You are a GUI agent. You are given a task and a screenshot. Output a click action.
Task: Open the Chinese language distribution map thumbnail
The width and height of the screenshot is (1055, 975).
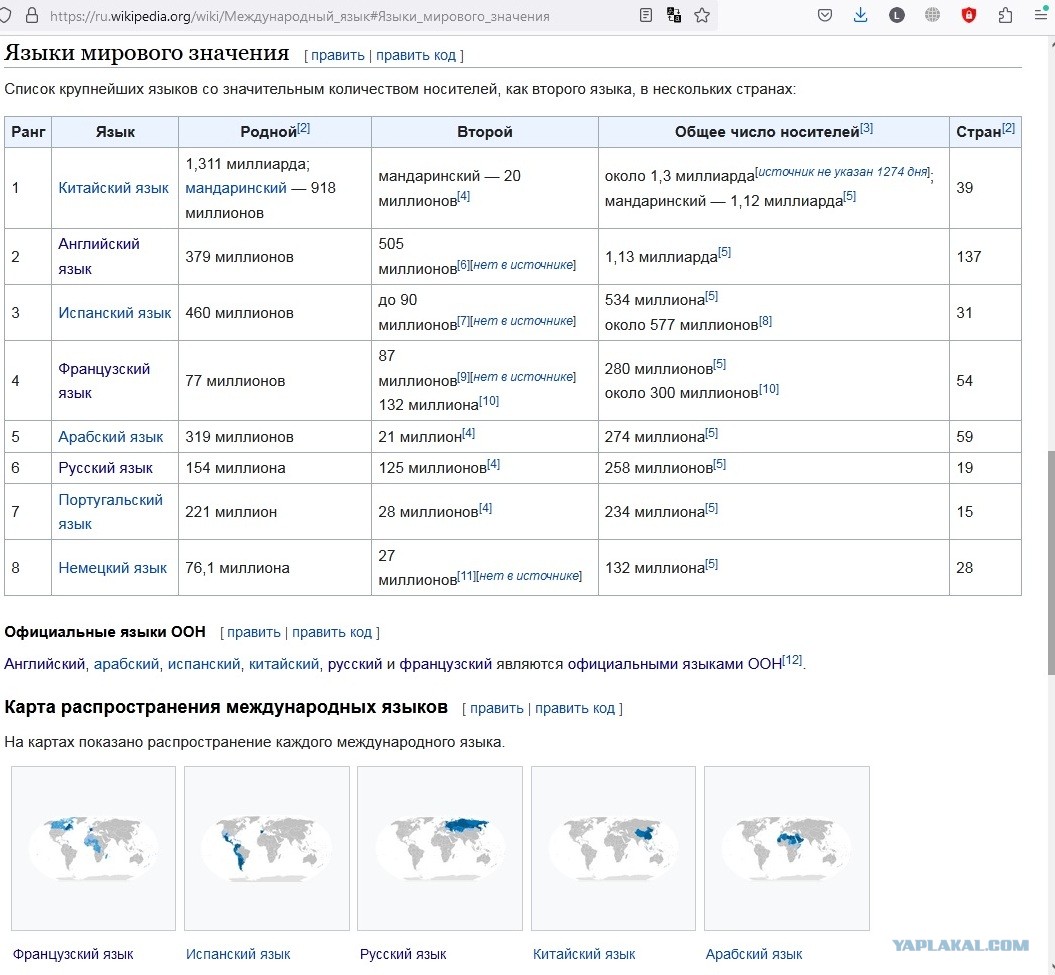613,848
